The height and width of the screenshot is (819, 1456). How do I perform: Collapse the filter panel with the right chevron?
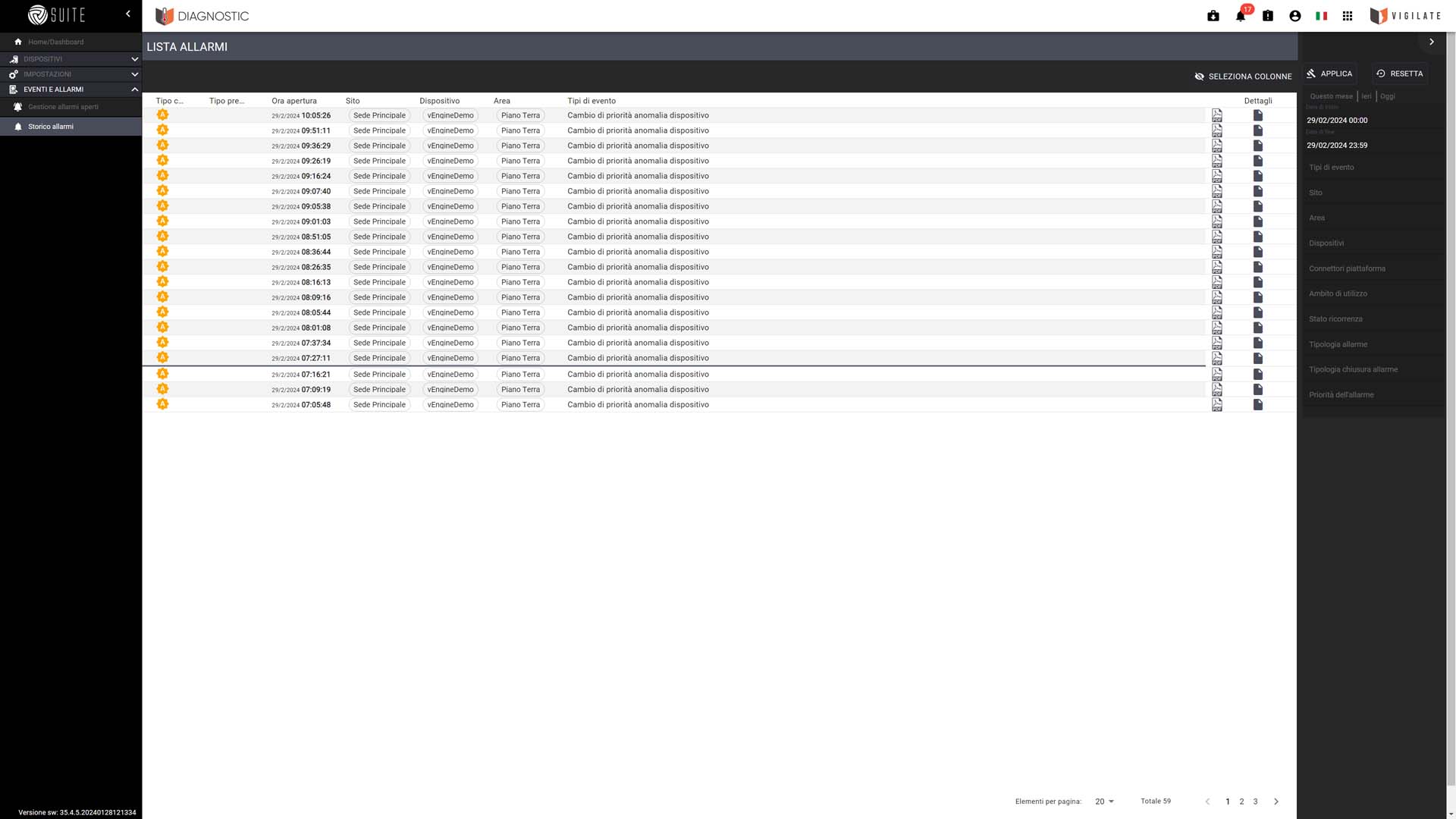(x=1432, y=42)
